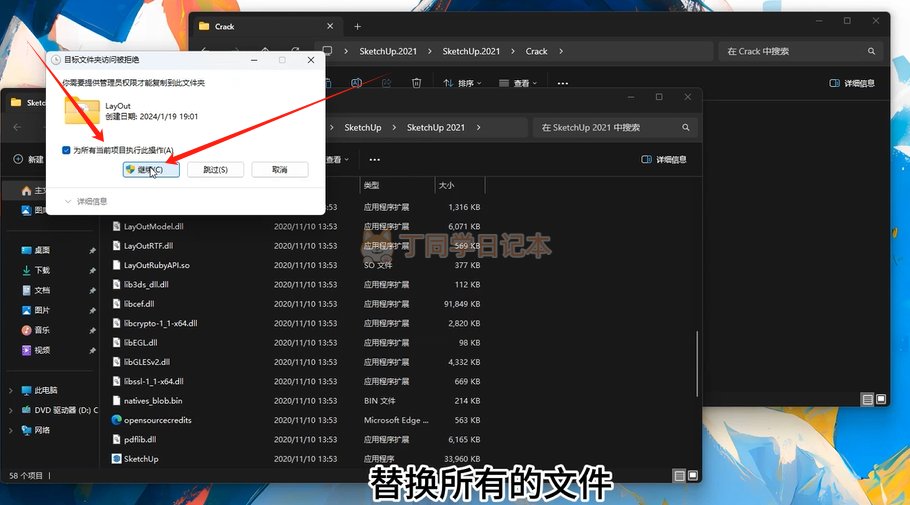Select the 桌面 Desktop sidebar shortcut
Viewport: 910px width, 505px height.
tap(42, 250)
